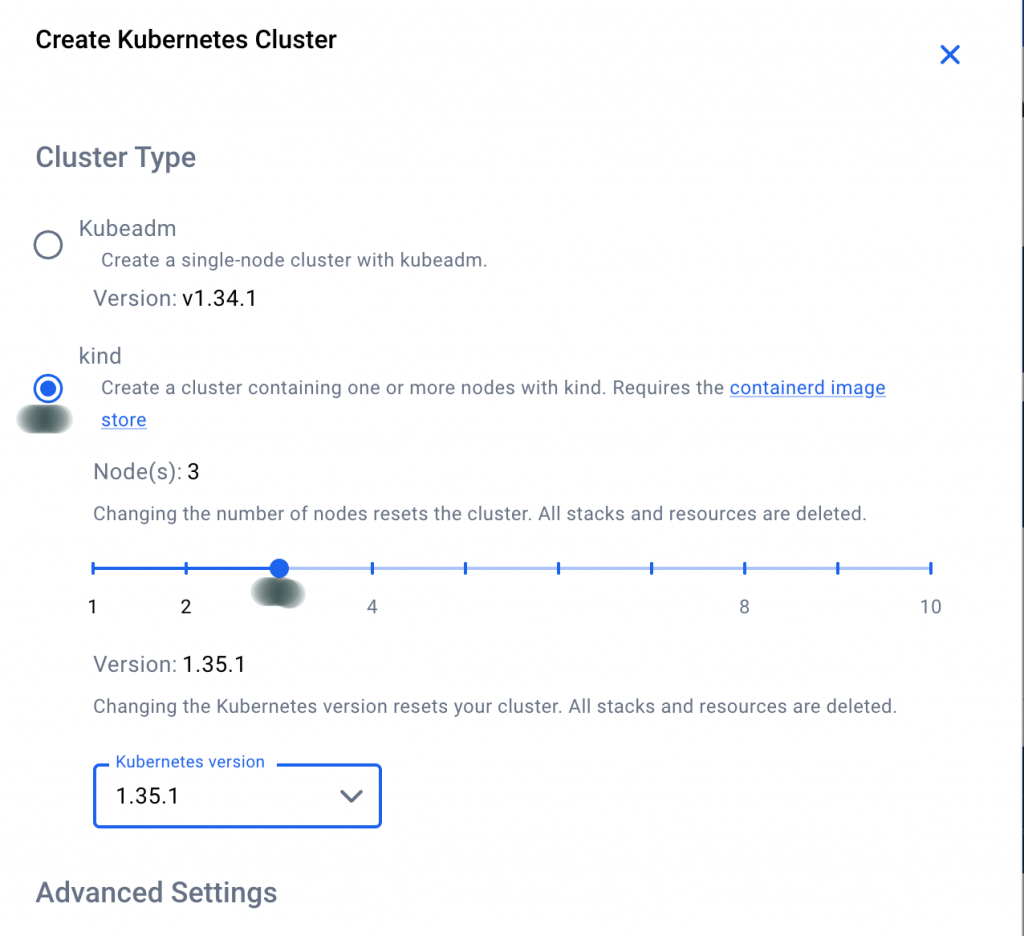Click the node slider handle at 3

(280, 568)
